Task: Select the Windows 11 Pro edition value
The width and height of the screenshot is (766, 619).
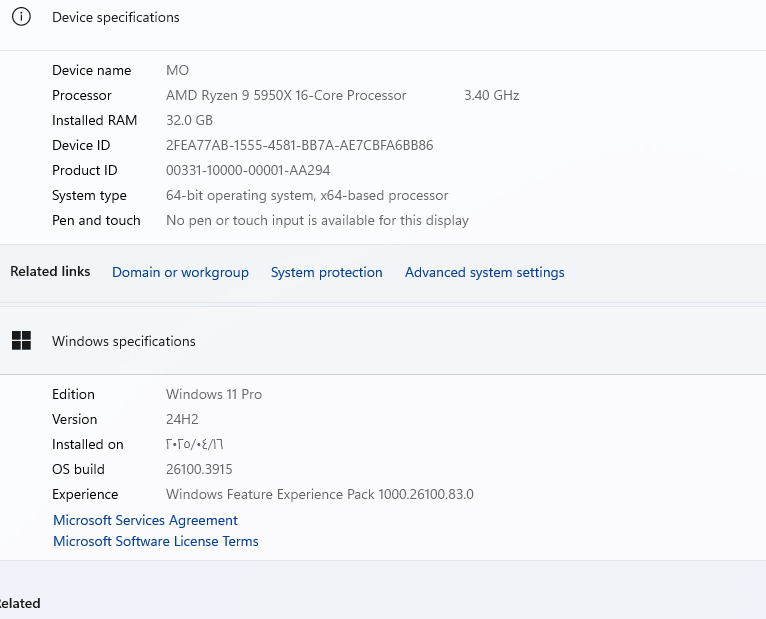Action: point(214,394)
